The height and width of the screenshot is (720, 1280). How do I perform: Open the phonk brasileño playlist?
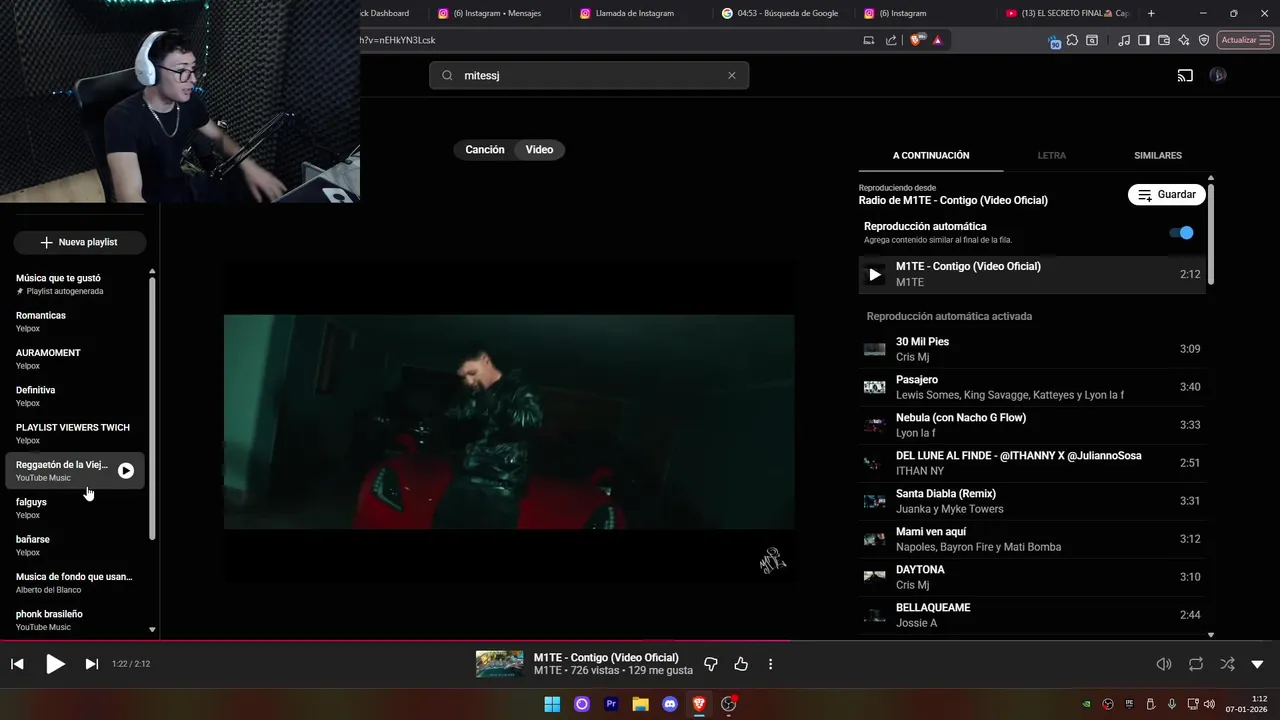tap(75, 620)
